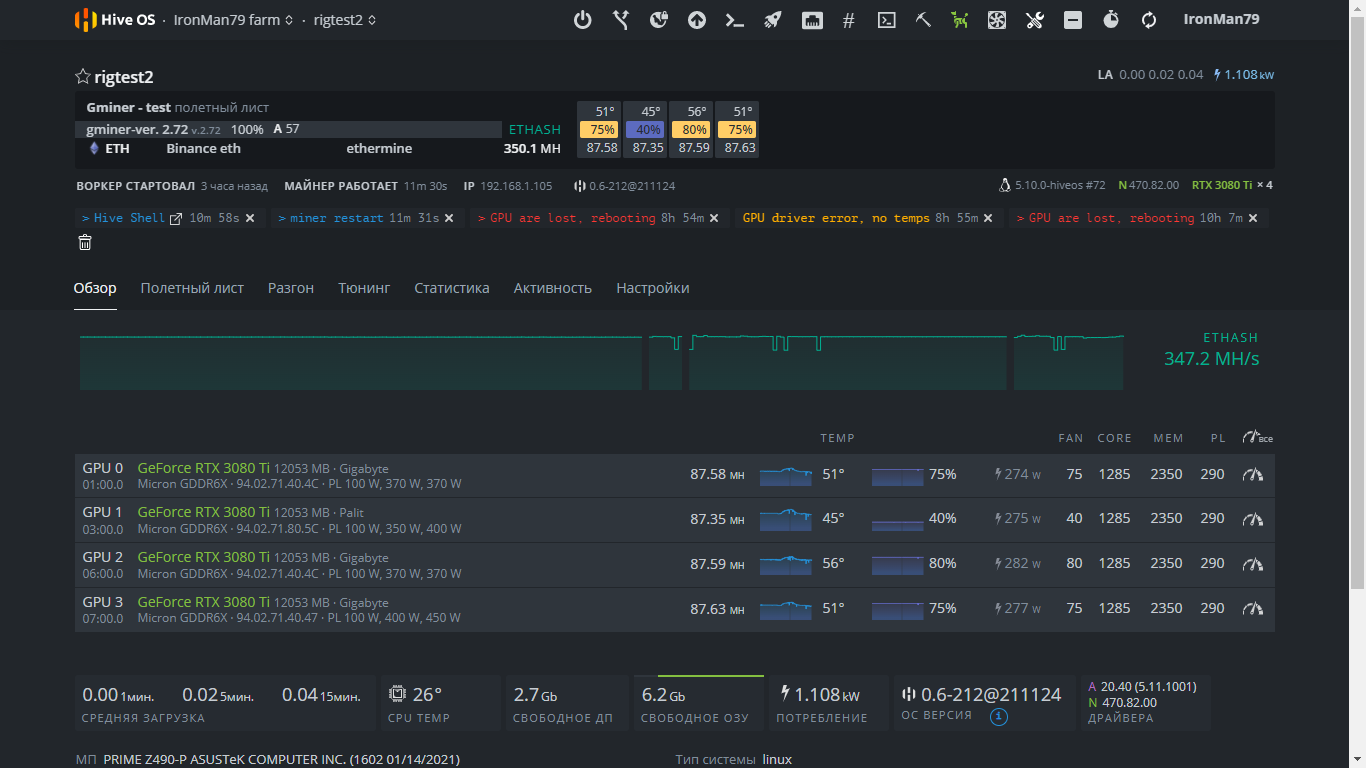Image resolution: width=1366 pixels, height=768 pixels.
Task: Switch to the Разгон tab
Action: [291, 288]
